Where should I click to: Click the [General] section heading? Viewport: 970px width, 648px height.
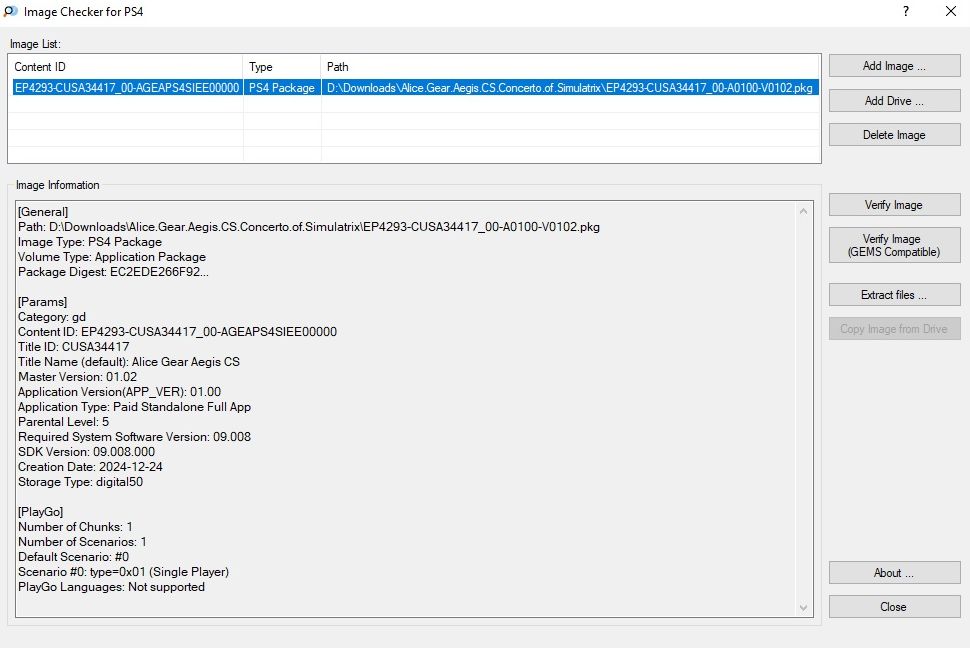pyautogui.click(x=43, y=212)
